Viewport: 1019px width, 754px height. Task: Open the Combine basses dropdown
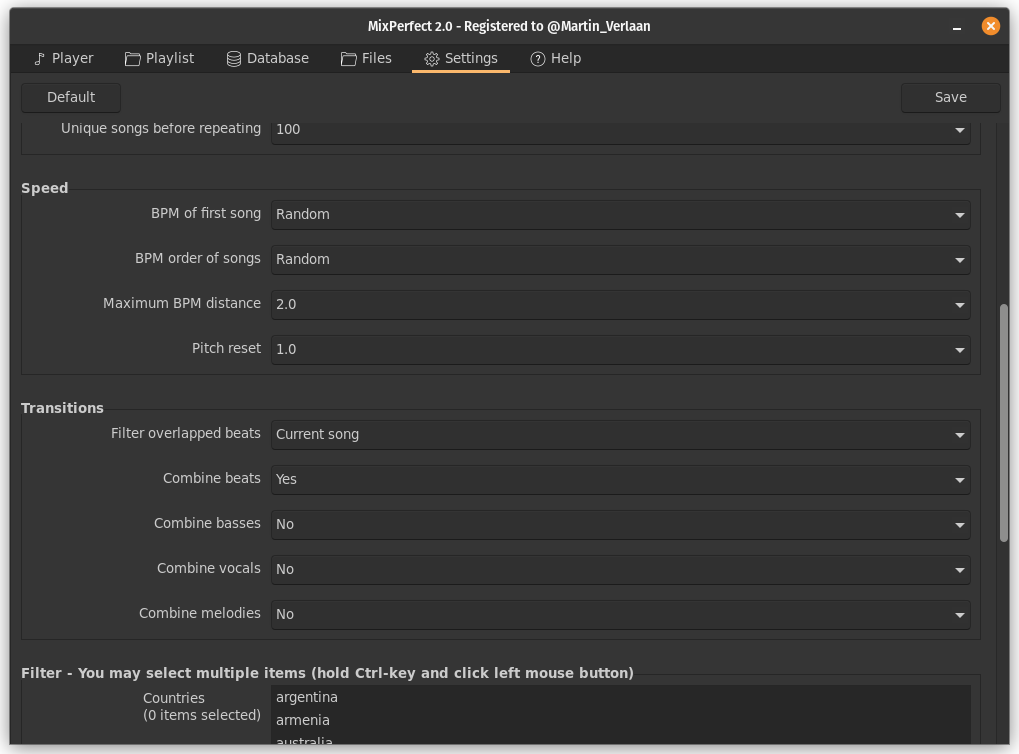(x=621, y=525)
